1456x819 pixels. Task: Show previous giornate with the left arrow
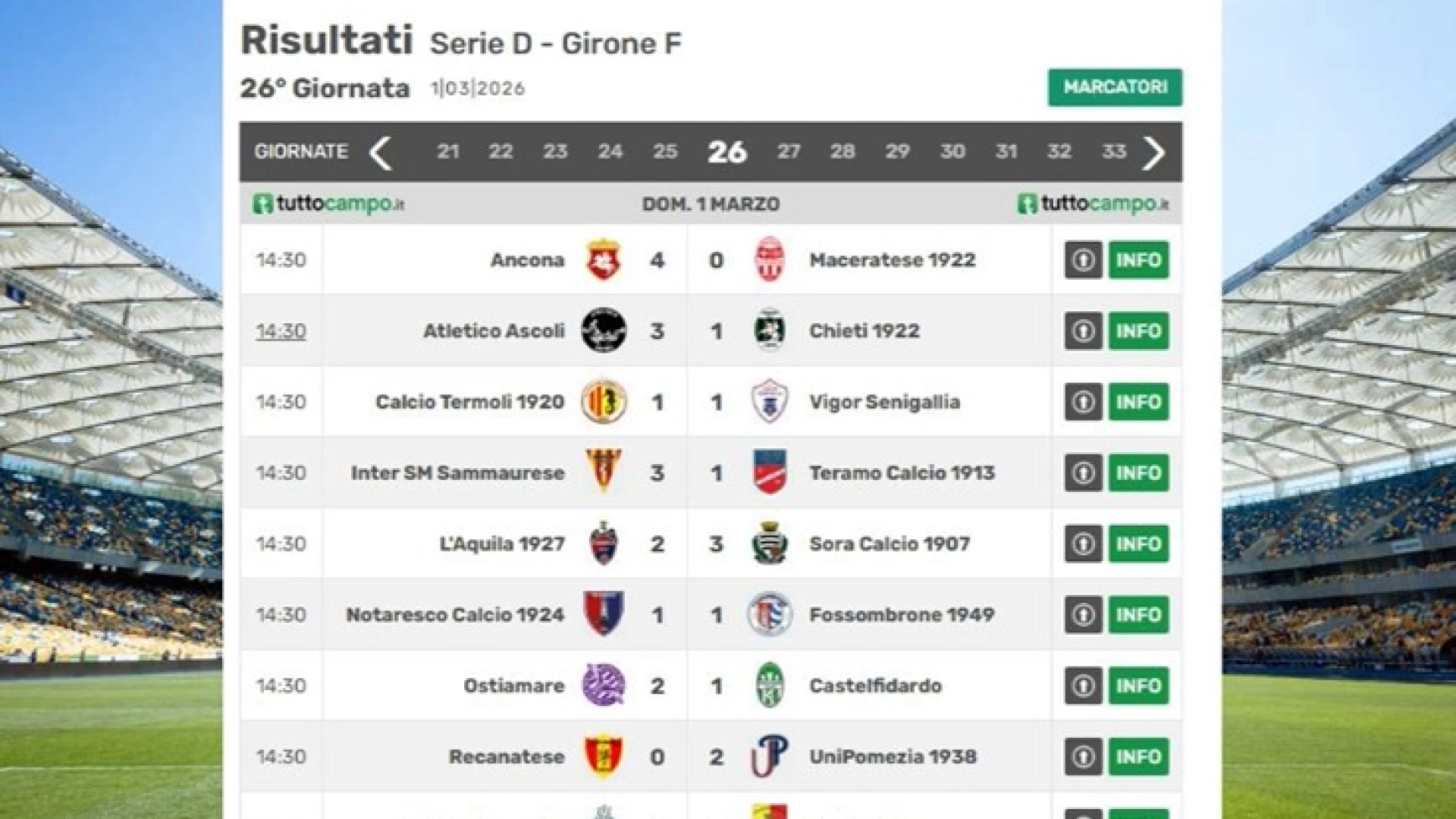click(x=382, y=152)
